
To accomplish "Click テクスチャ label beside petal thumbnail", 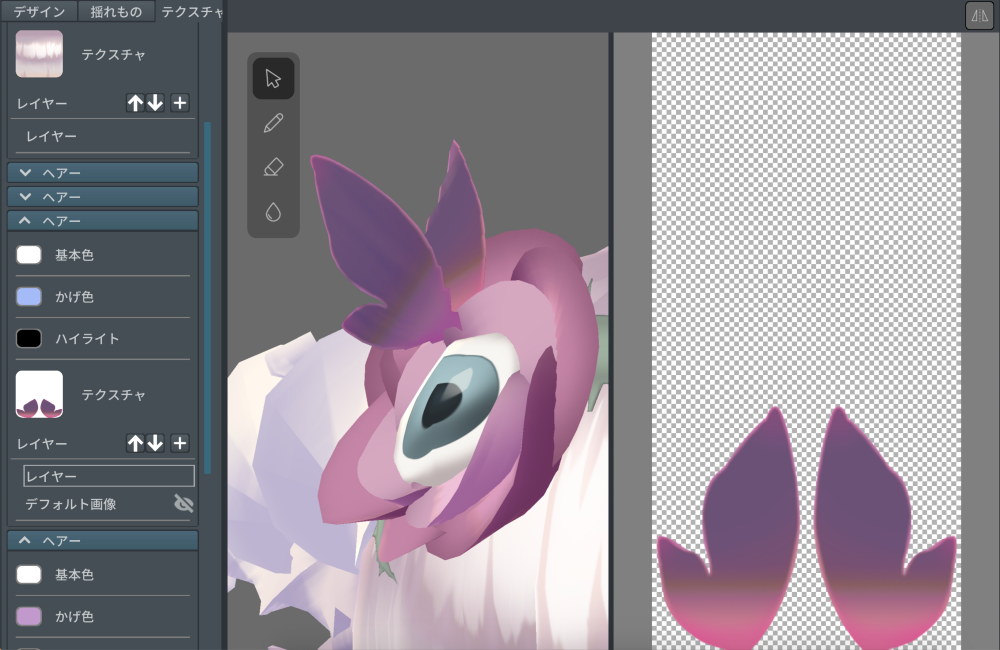I will [114, 395].
